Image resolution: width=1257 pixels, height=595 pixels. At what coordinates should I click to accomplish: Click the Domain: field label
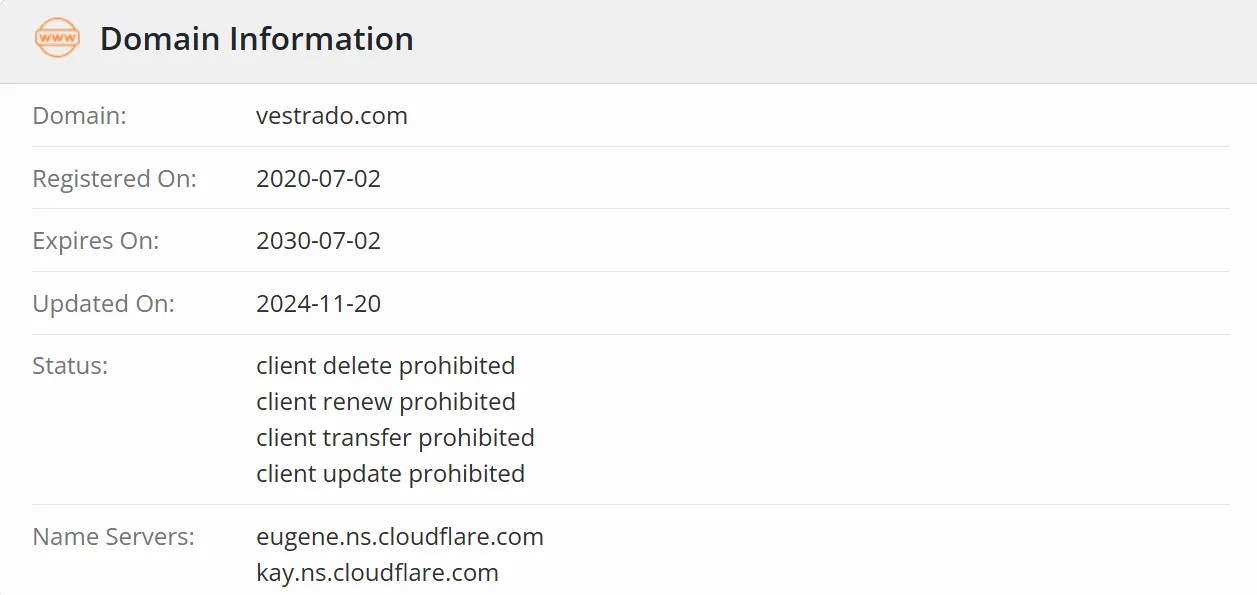pos(80,116)
